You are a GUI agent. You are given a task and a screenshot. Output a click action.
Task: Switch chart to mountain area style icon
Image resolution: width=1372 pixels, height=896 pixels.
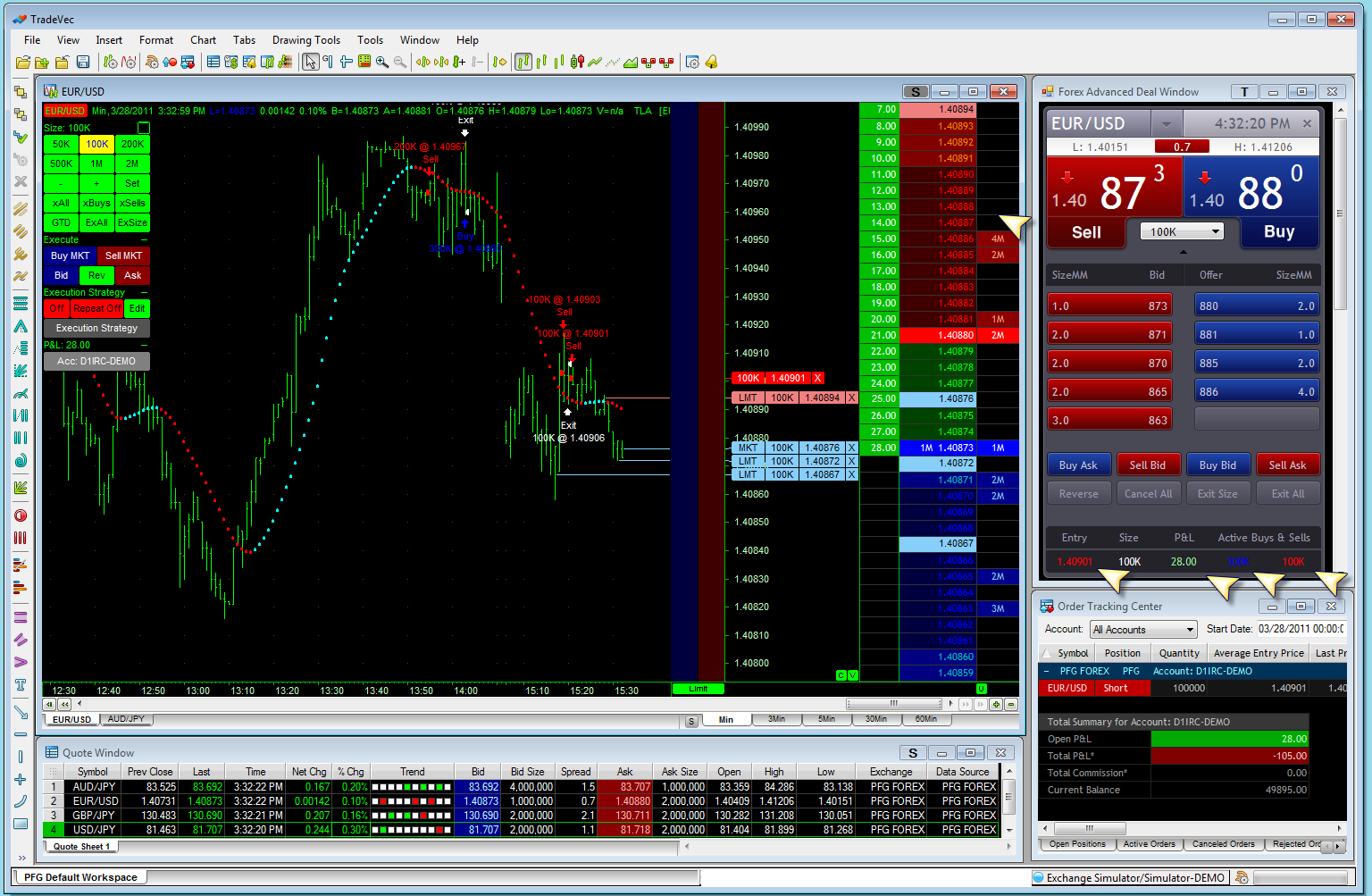coord(631,62)
